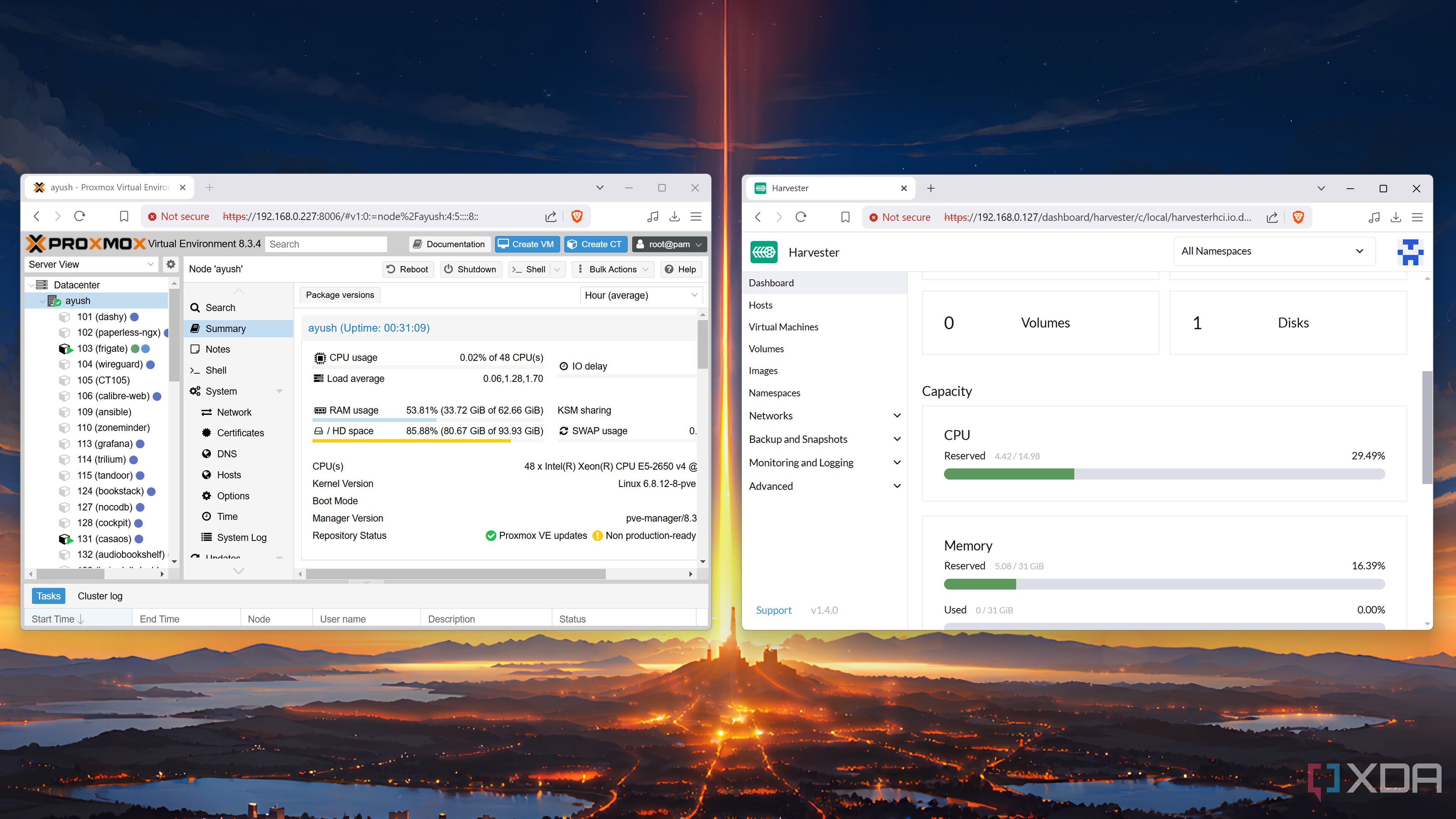The height and width of the screenshot is (819, 1456).
Task: Click the share icon in the address bar
Action: pyautogui.click(x=551, y=216)
